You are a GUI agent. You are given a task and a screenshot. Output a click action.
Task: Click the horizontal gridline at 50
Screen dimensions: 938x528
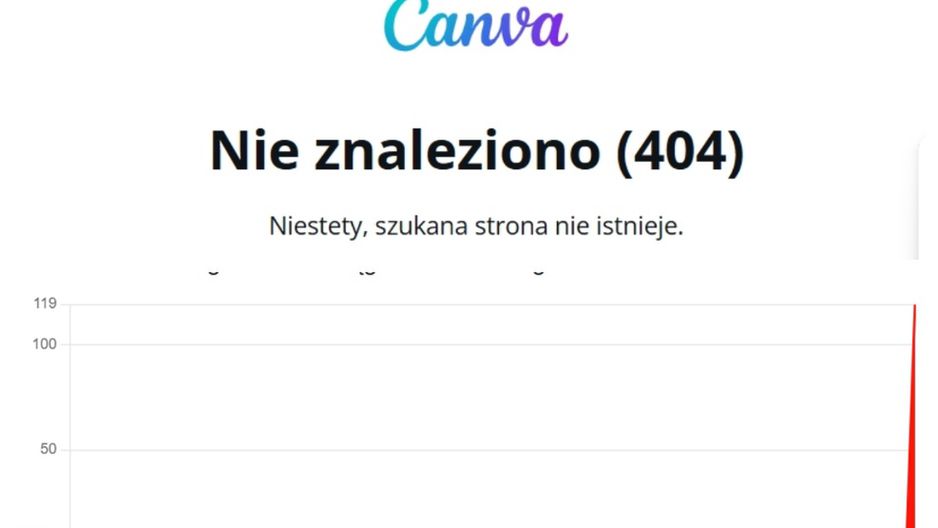[x=491, y=450]
